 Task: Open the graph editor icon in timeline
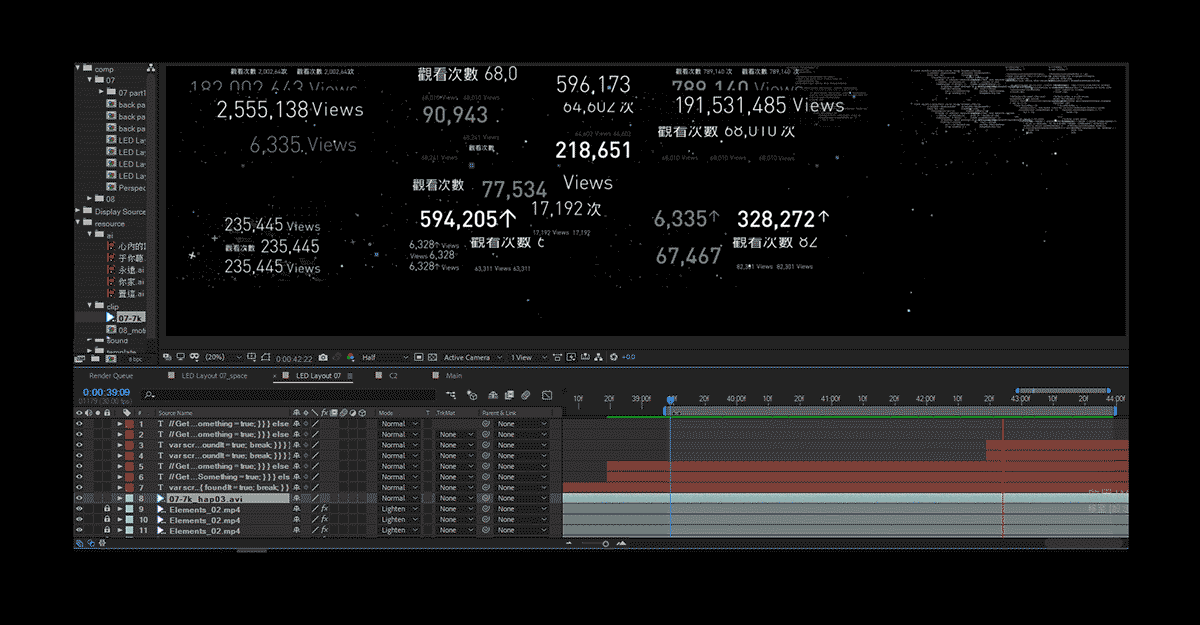tap(547, 394)
